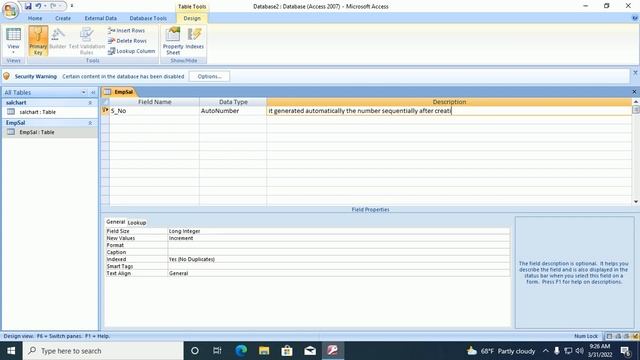Screen dimensions: 640x360
Task: Click the New Values Increment property
Action: point(339,238)
